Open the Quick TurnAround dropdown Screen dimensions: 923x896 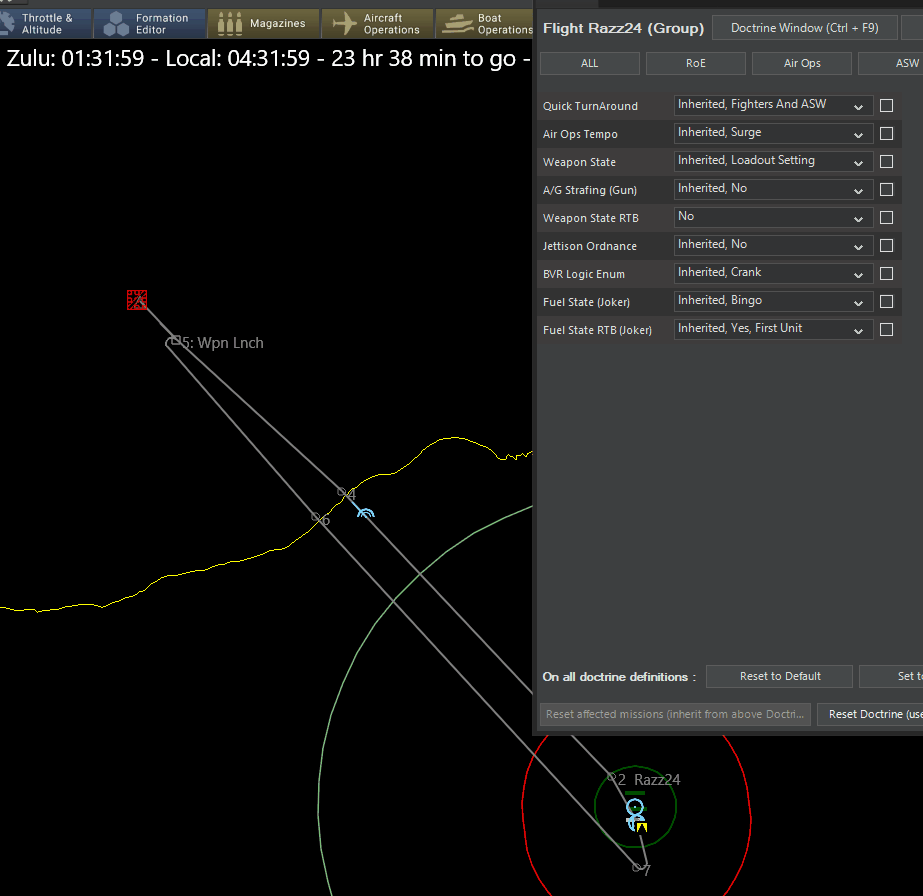click(773, 105)
